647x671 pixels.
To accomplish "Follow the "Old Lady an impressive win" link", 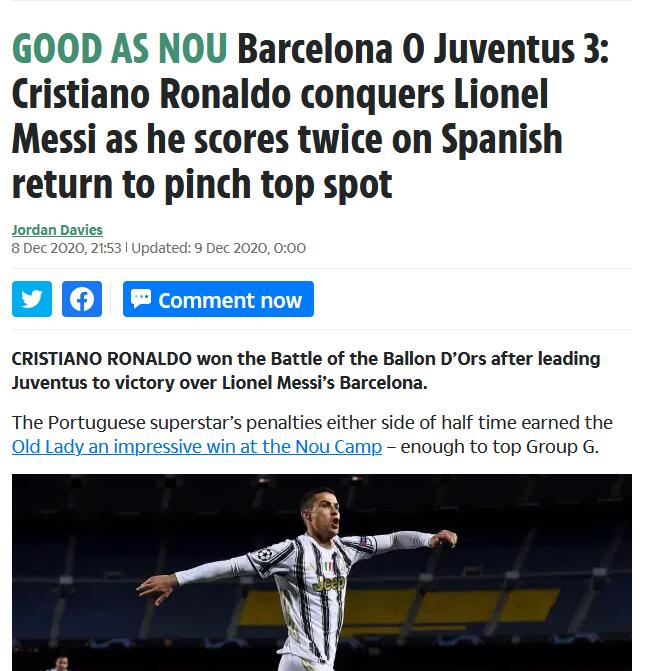I will pyautogui.click(x=197, y=446).
